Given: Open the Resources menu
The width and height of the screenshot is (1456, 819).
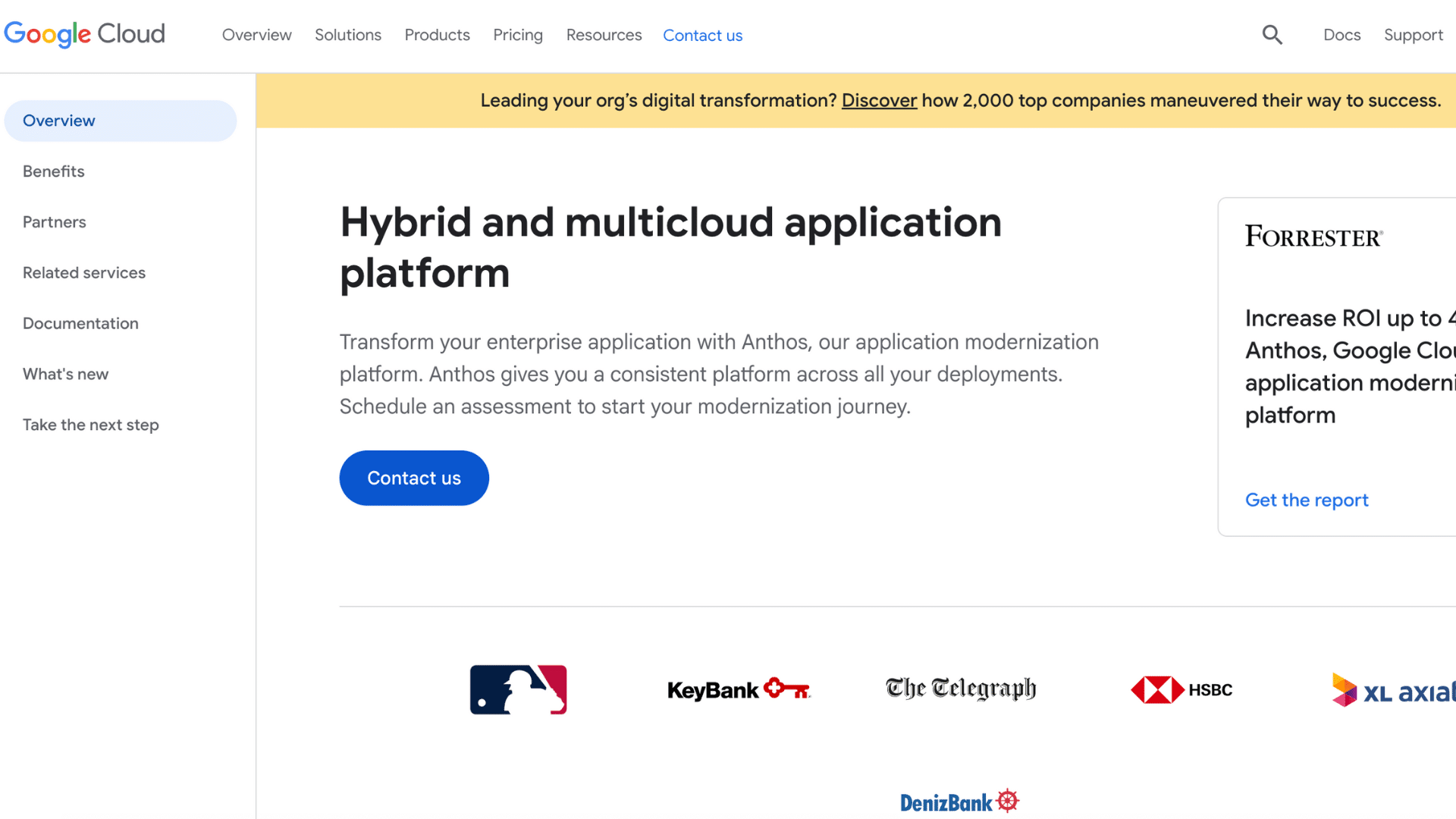Looking at the screenshot, I should [x=604, y=35].
